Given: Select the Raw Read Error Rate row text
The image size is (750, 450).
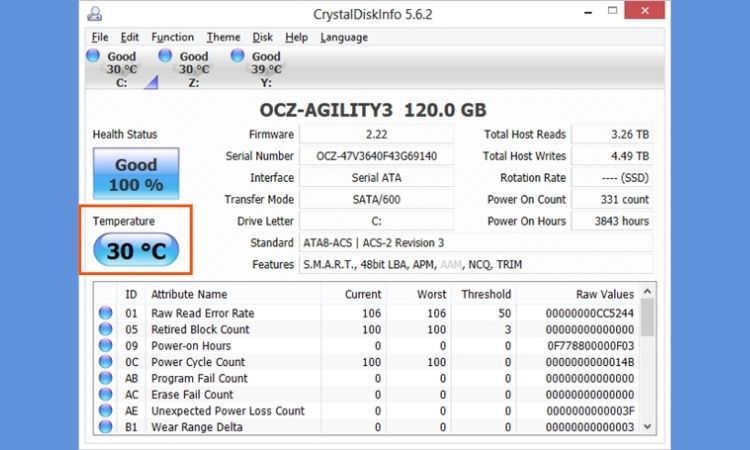Looking at the screenshot, I should 203,313.
